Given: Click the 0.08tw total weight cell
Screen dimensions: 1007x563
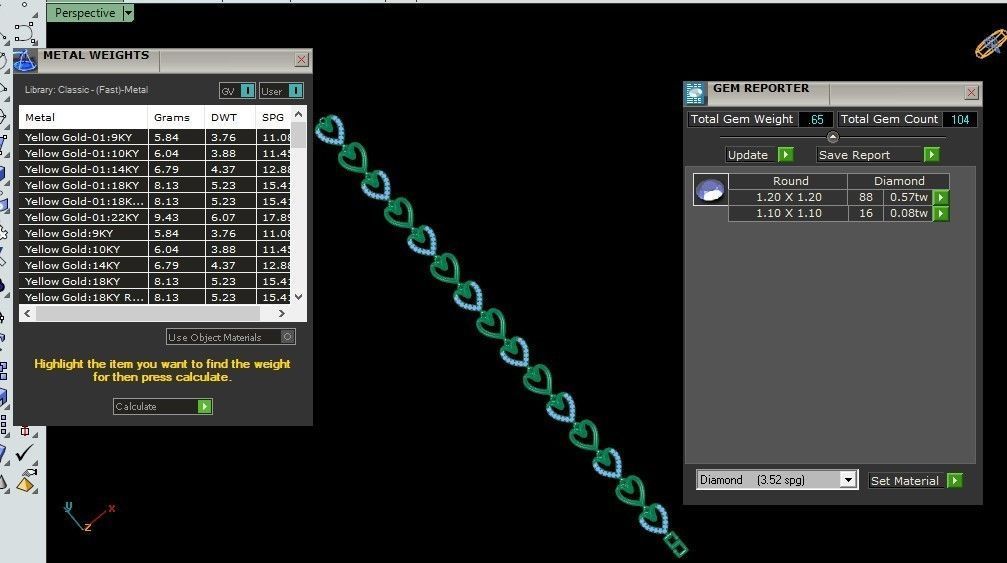Looking at the screenshot, I should (908, 213).
